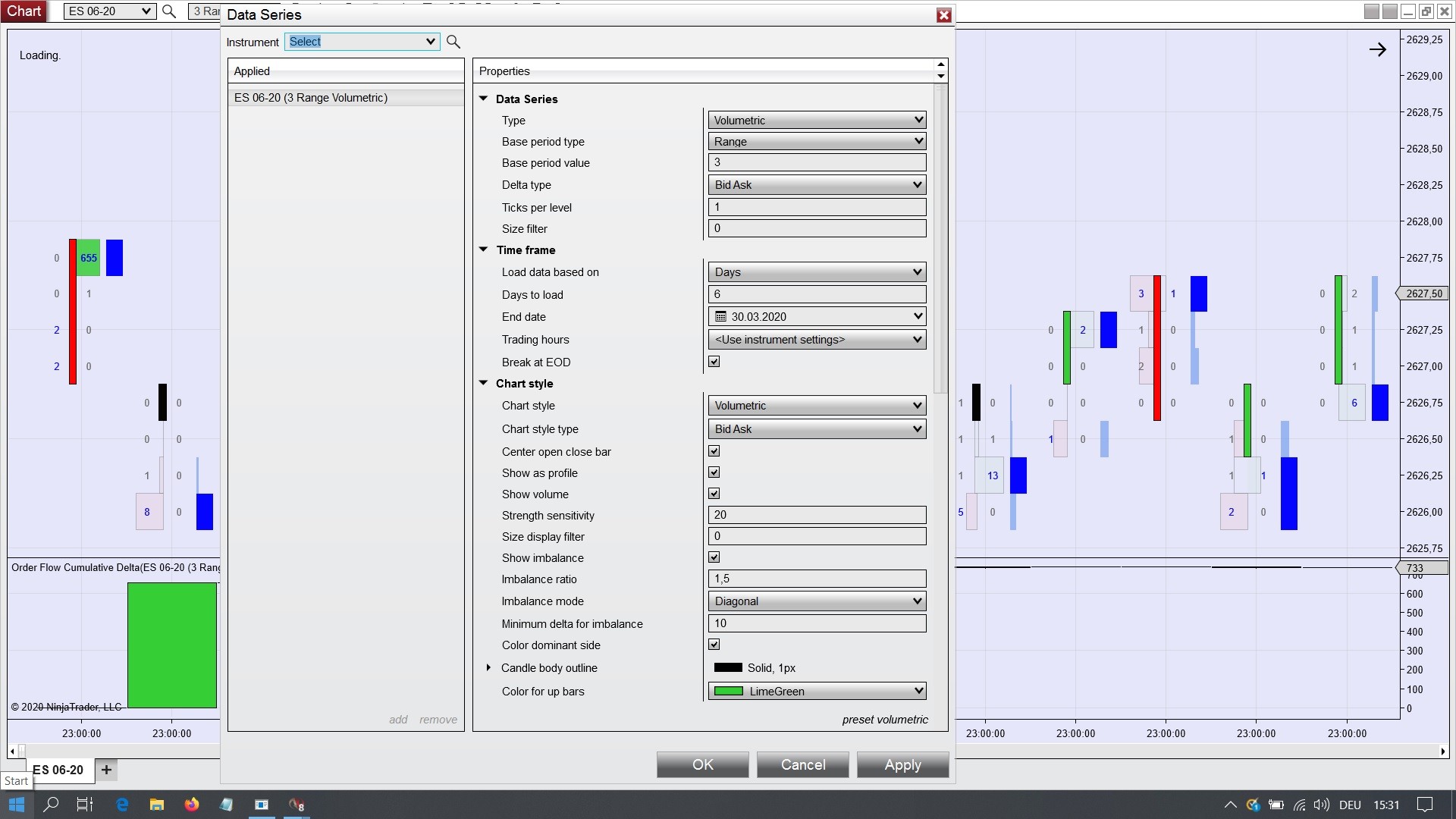This screenshot has height=819, width=1456.
Task: Open taskbar search
Action: (x=51, y=805)
